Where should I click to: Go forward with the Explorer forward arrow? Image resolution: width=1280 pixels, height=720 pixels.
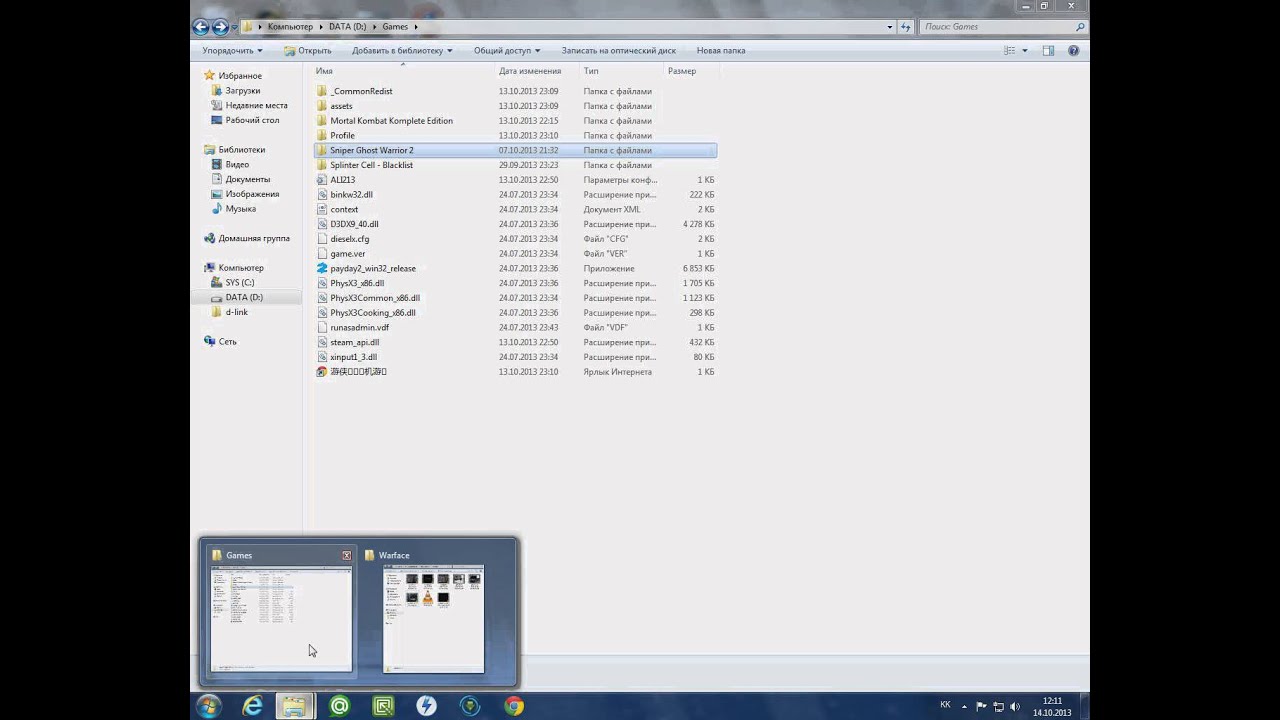pos(221,27)
